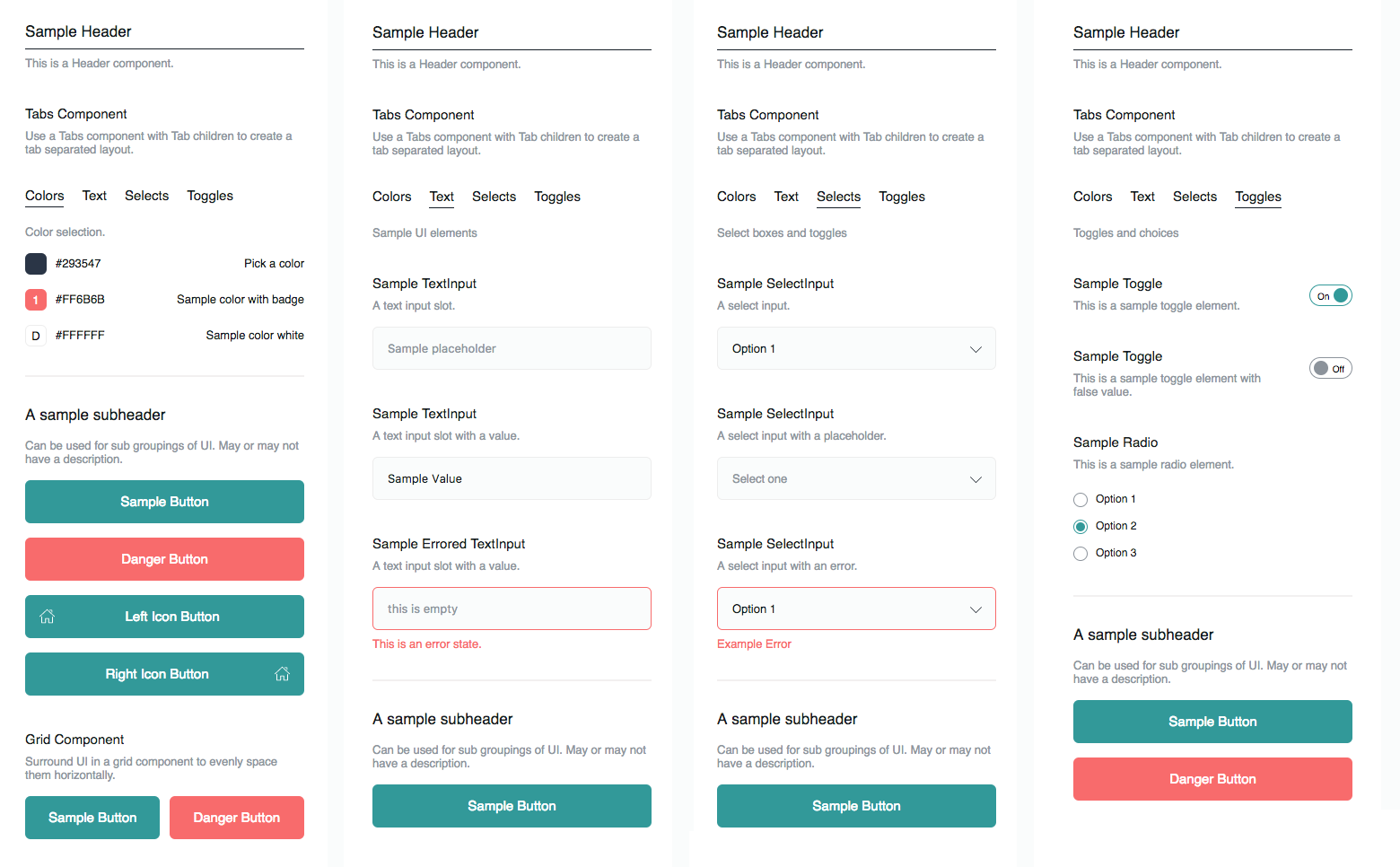Enable the Off Sample Toggle switch
Viewport: 1400px width, 867px height.
tap(1330, 369)
